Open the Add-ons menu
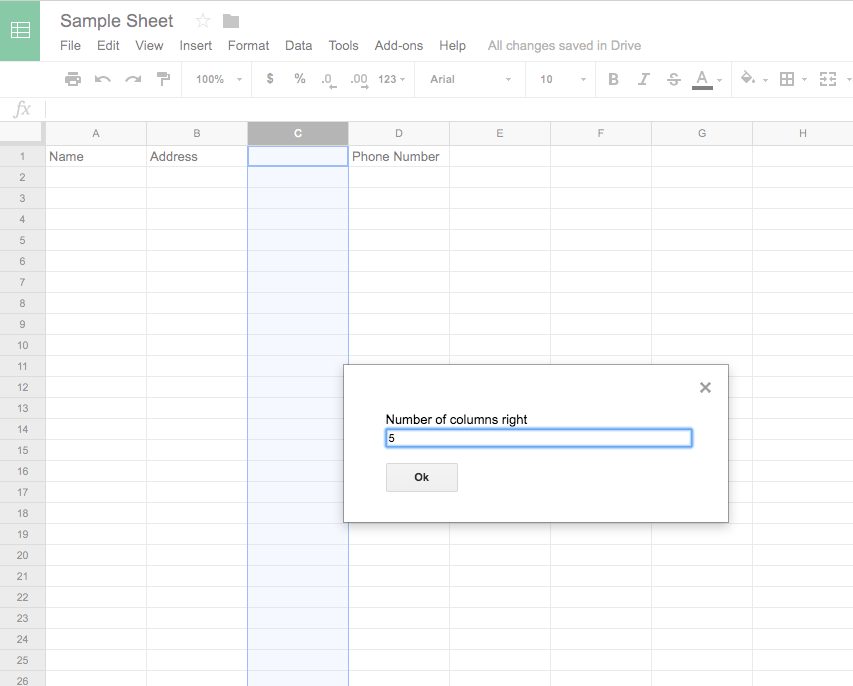This screenshot has width=853, height=686. 398,45
